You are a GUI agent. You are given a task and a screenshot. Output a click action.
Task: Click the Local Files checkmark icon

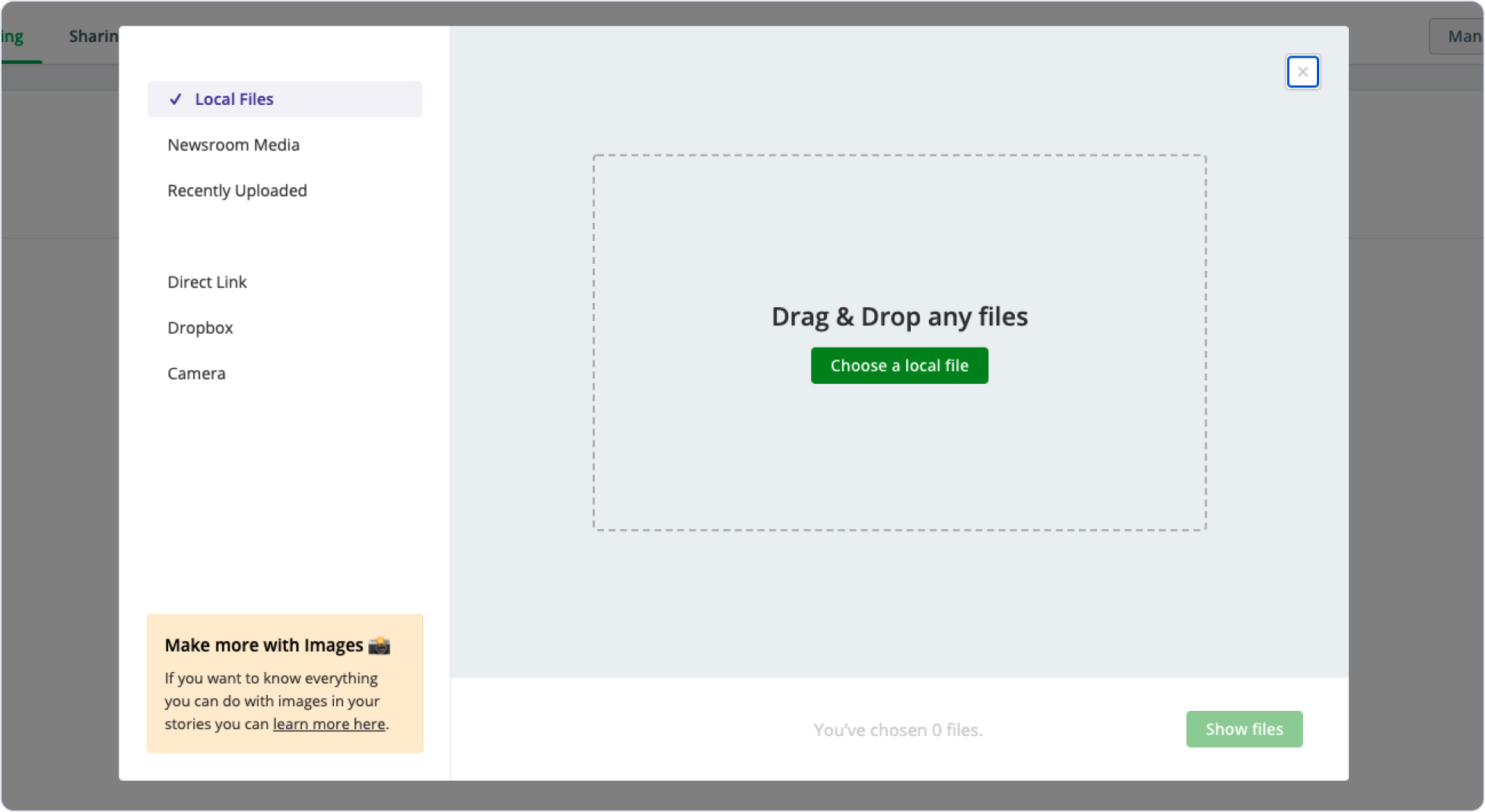(x=176, y=99)
